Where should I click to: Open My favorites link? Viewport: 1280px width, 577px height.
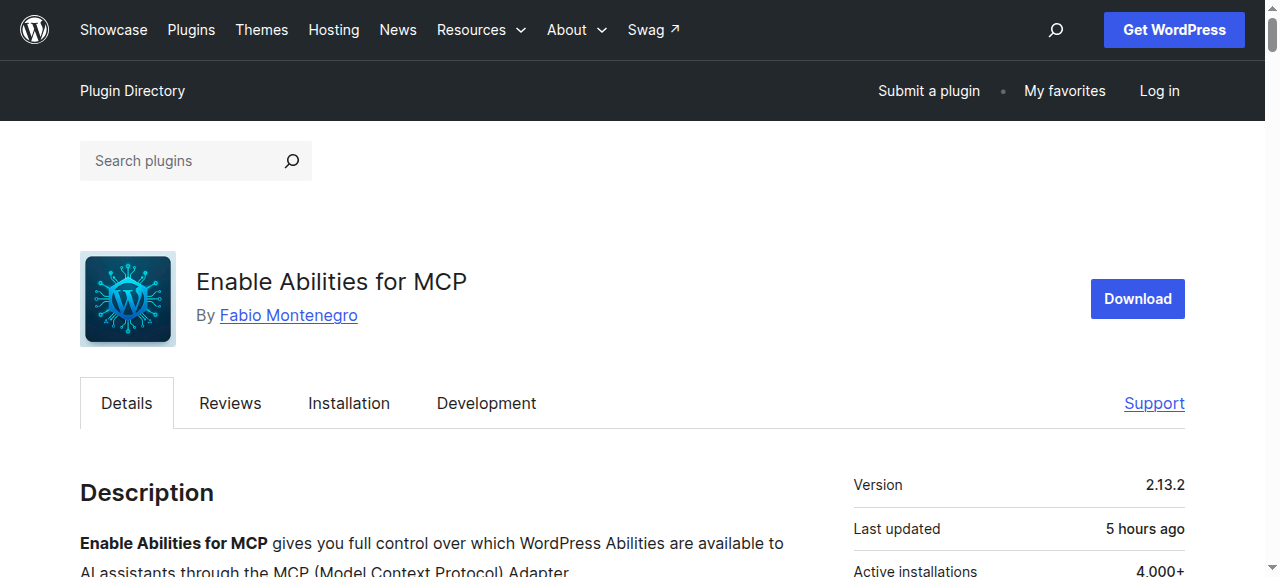pyautogui.click(x=1065, y=91)
